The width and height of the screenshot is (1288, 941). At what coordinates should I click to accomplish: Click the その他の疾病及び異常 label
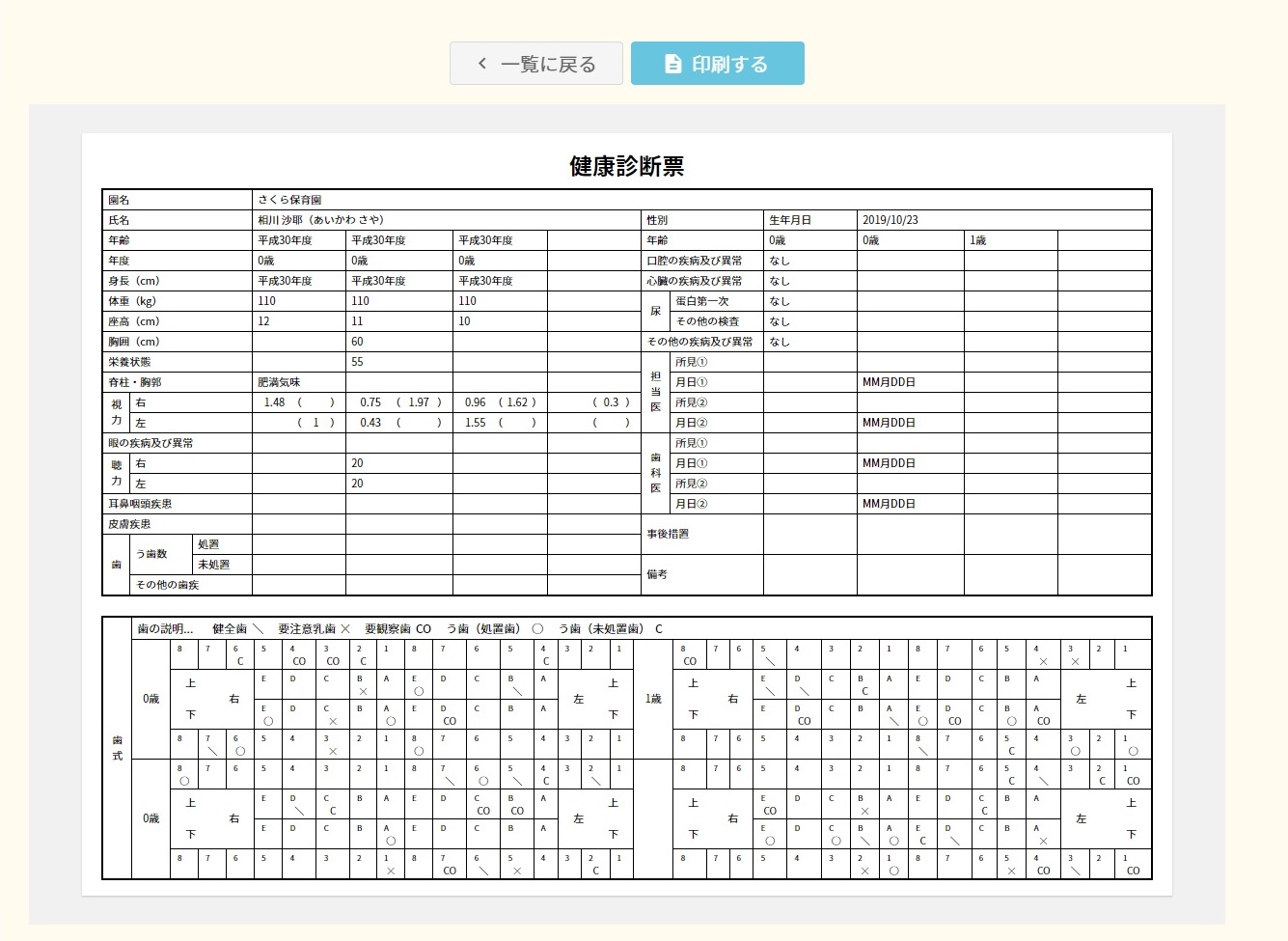point(699,342)
